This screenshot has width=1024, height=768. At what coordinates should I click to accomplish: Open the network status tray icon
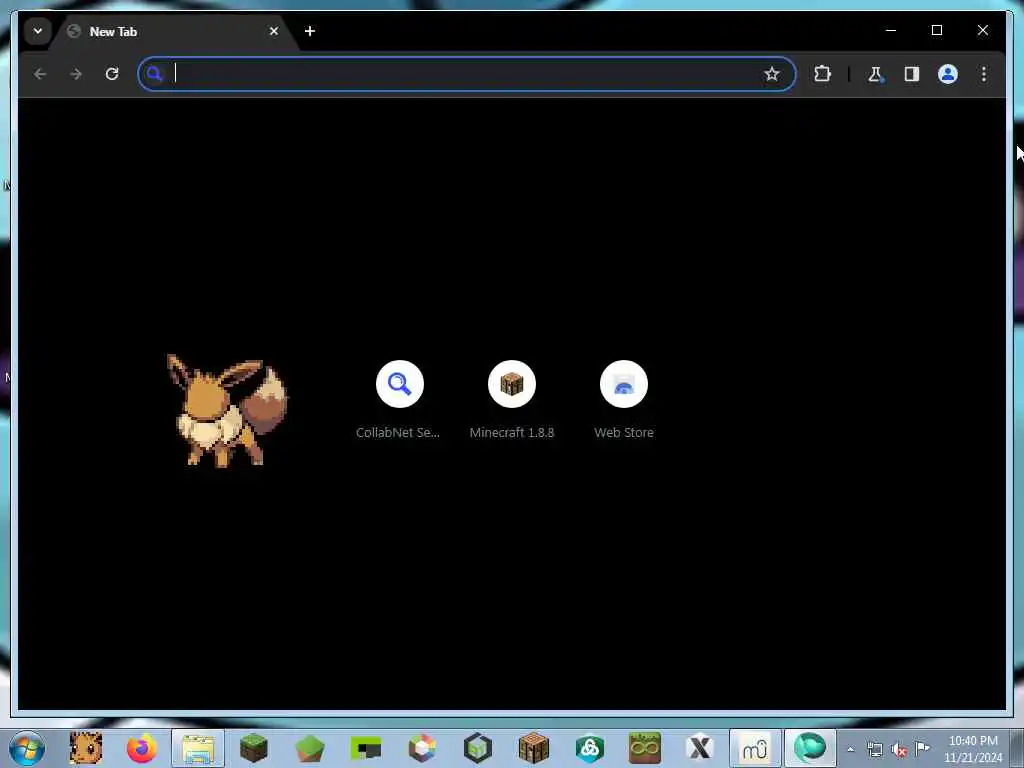coord(874,750)
